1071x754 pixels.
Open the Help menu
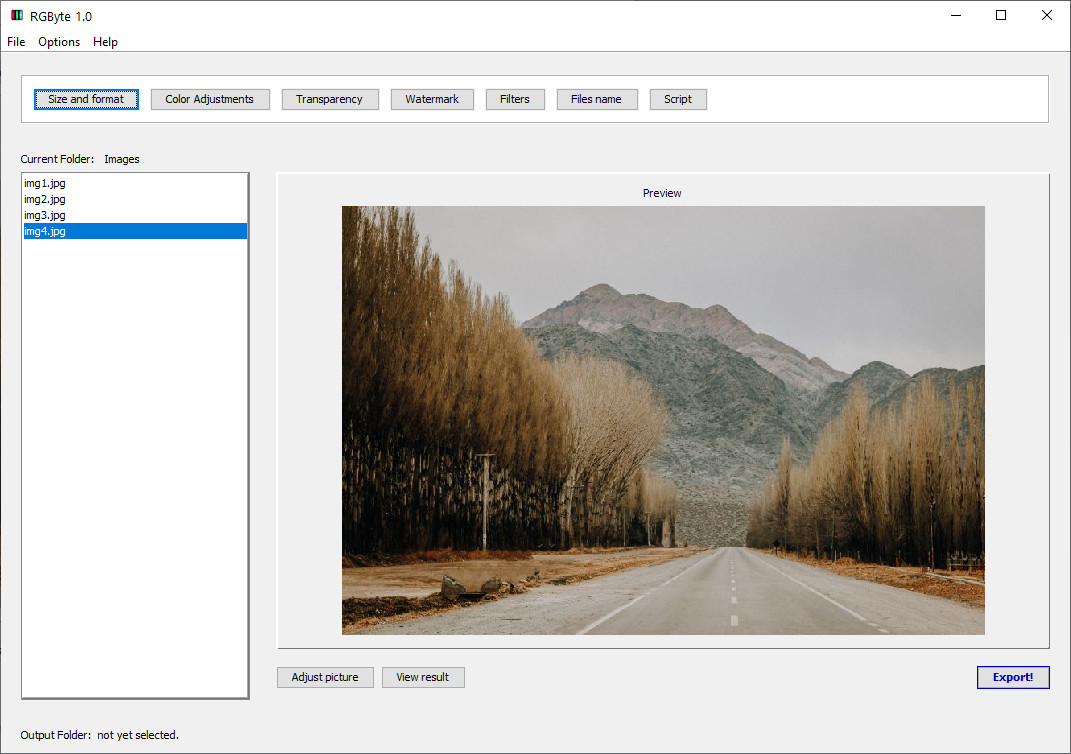[105, 42]
